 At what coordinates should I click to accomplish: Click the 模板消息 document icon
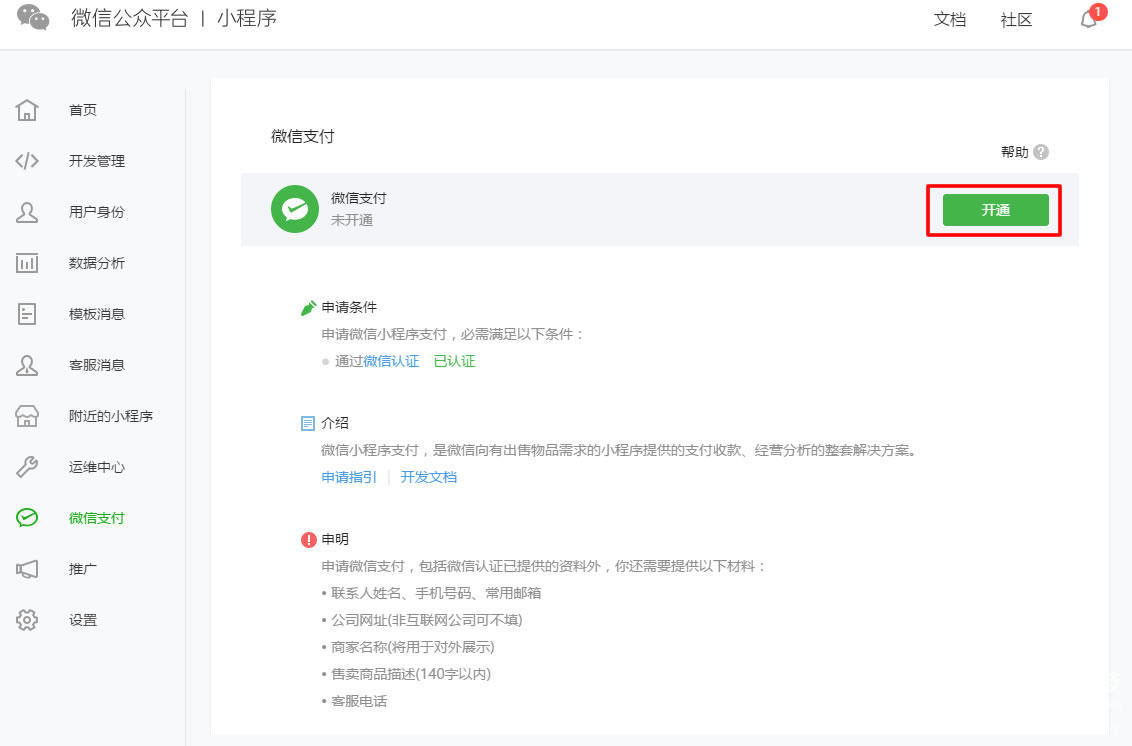click(x=27, y=314)
